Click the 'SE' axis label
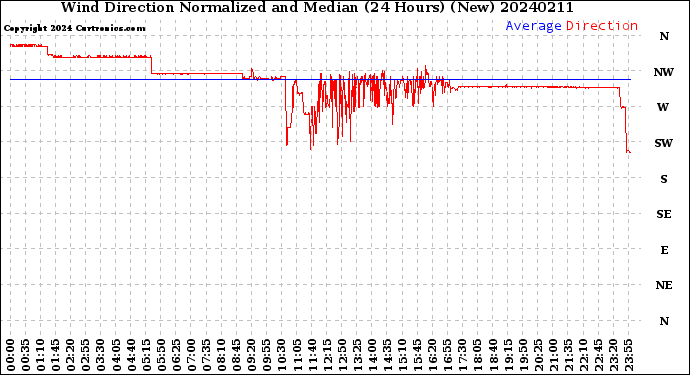Screen dimensions: 690x375 [664, 214]
